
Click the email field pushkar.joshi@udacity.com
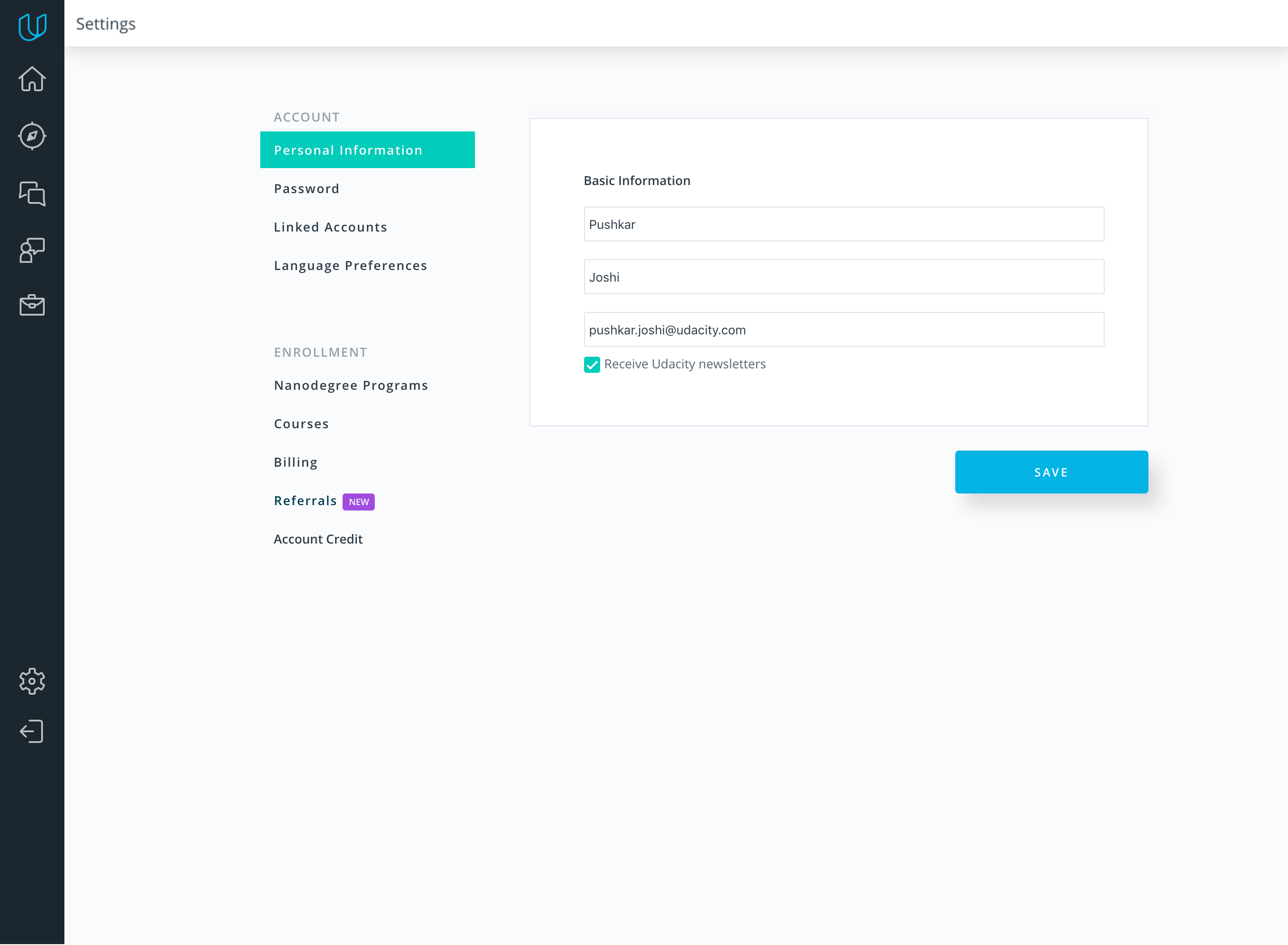pos(844,329)
